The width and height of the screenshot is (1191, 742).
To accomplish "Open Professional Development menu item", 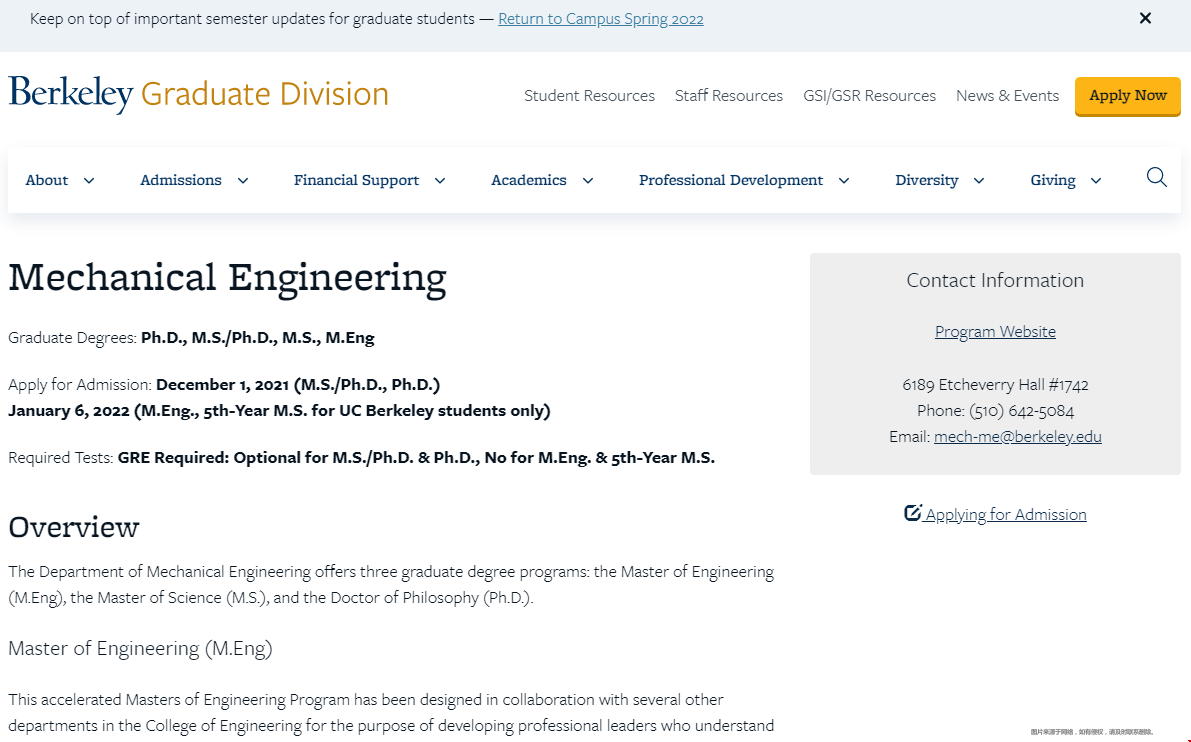I will pos(731,180).
